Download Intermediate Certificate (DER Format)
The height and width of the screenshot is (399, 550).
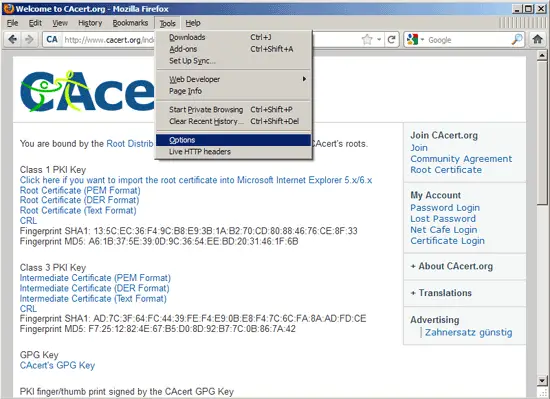(x=94, y=288)
